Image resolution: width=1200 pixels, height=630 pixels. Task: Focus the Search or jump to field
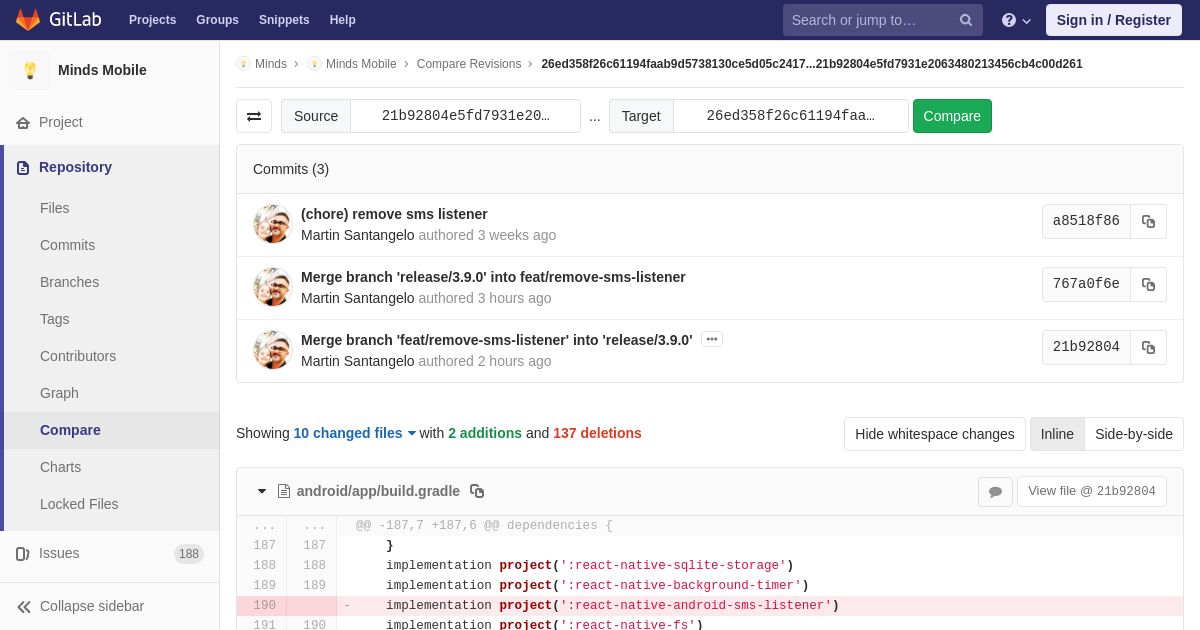pos(868,20)
